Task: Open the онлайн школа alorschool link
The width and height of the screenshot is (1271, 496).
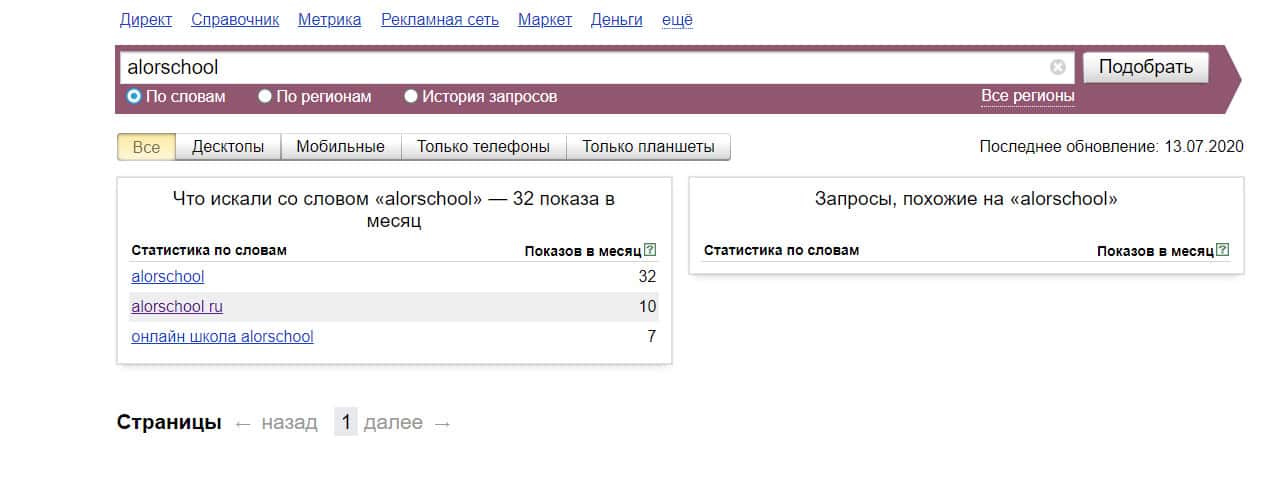Action: [x=222, y=336]
